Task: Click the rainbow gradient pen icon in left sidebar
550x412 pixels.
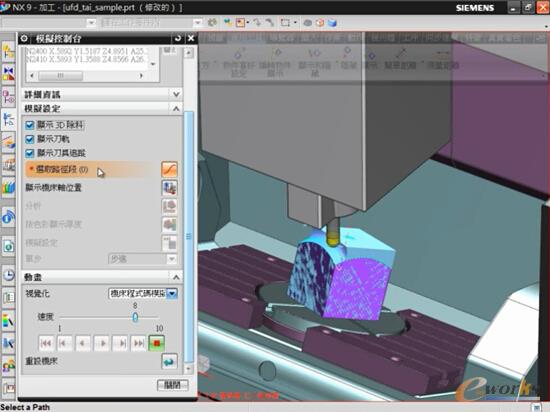Action: [8, 320]
